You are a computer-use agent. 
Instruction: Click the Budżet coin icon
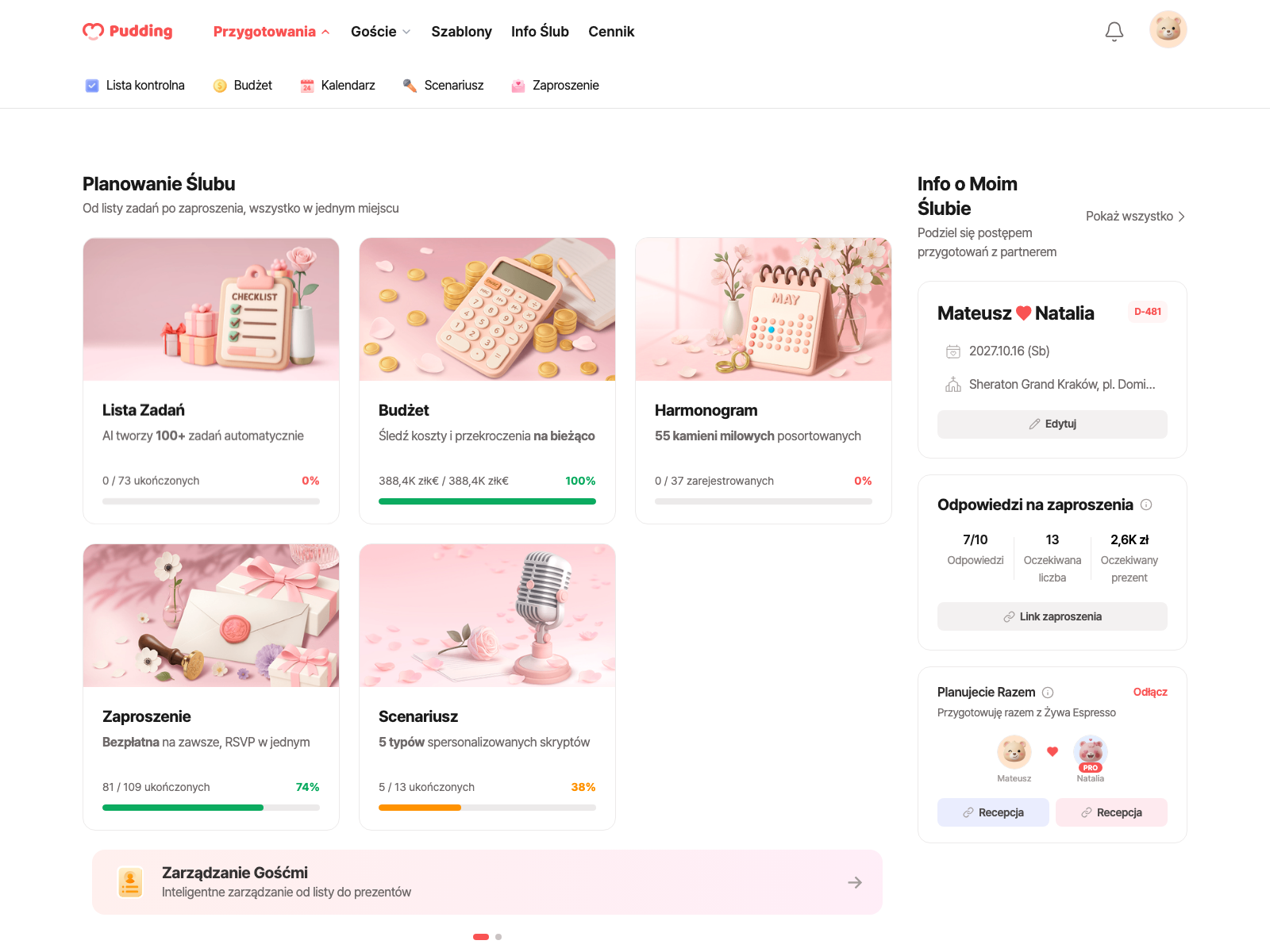click(220, 86)
